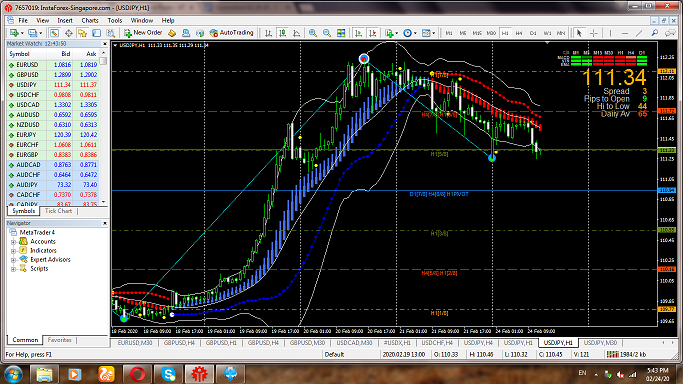Screen dimensions: 683x384
Task: Open MetaEditor with the yellow book icon
Action: [x=172, y=33]
